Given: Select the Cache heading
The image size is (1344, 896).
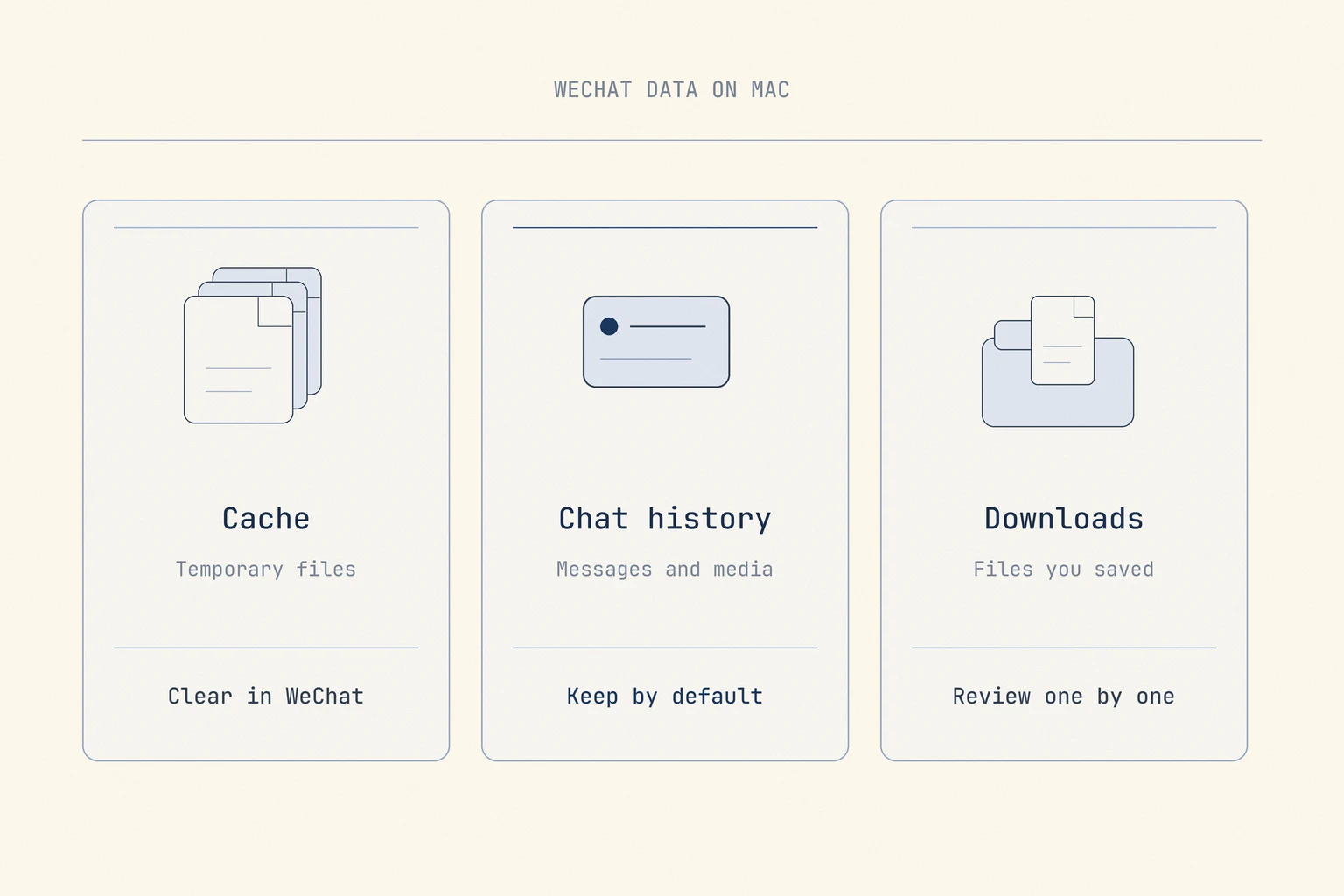Looking at the screenshot, I should tap(266, 519).
